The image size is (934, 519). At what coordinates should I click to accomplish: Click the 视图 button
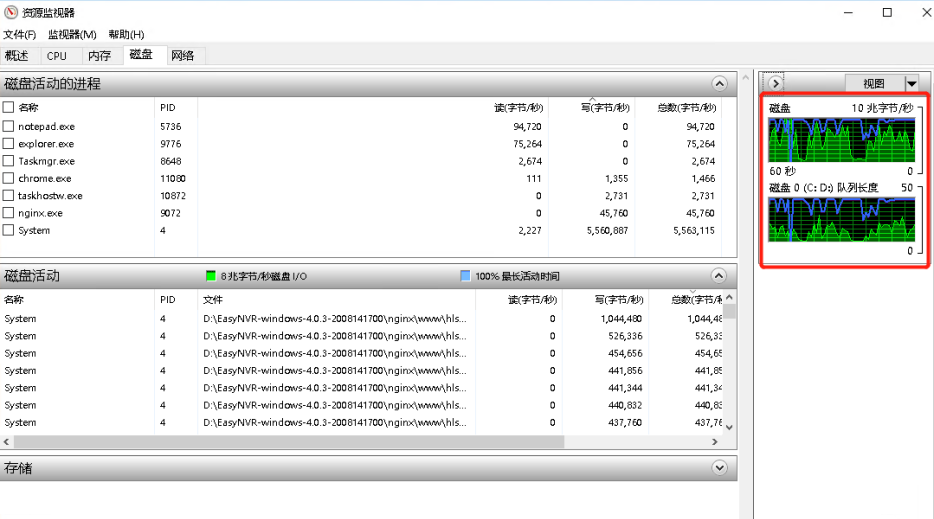(x=874, y=84)
